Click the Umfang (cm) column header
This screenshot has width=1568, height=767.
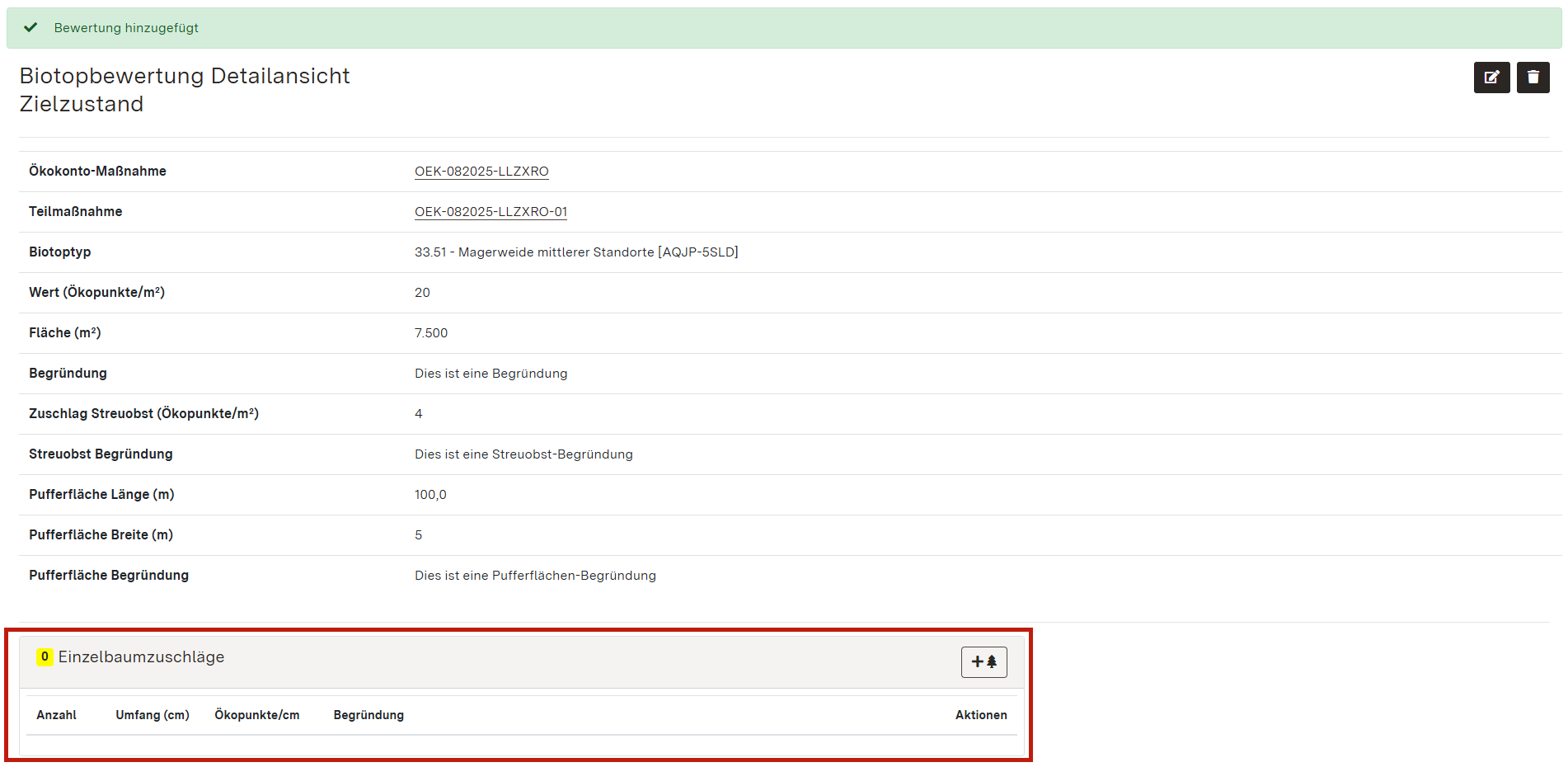tap(153, 715)
